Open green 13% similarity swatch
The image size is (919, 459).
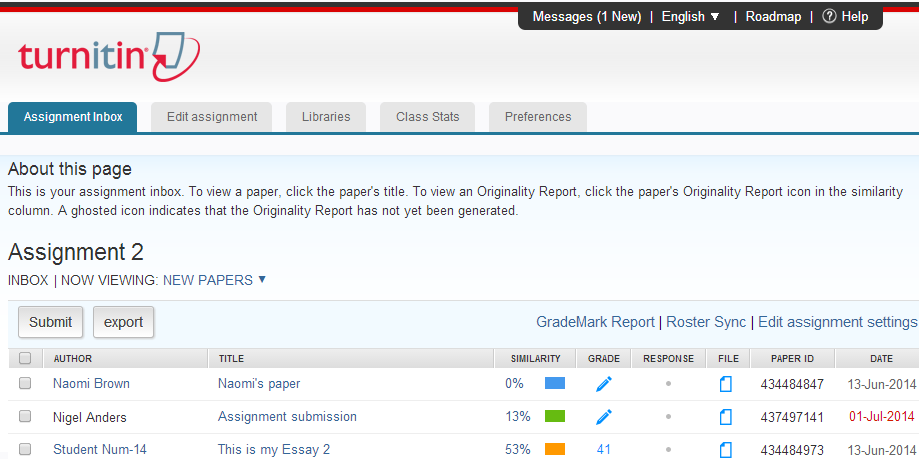click(x=554, y=416)
